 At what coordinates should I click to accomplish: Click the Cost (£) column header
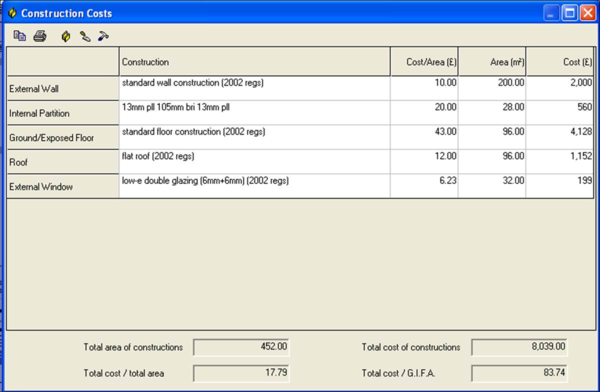point(560,62)
